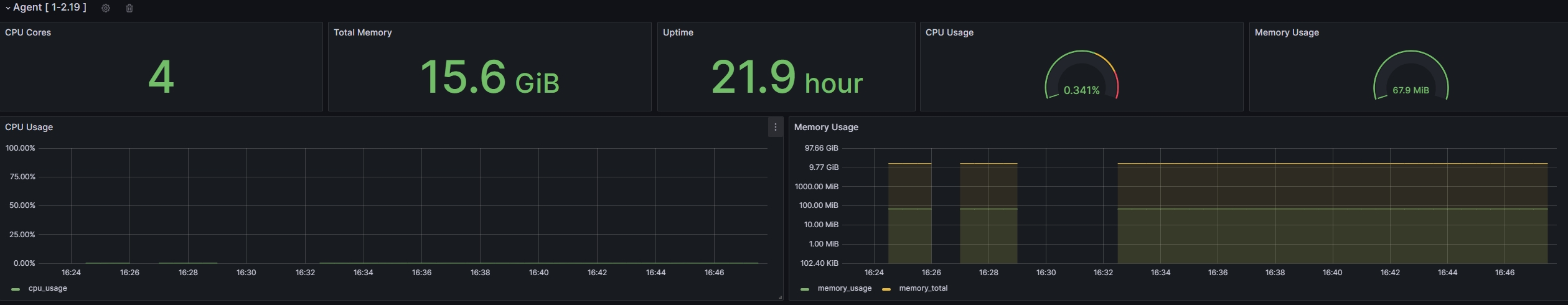Viewport: 1568px width, 305px height.
Task: Click the CPU Usage graph panel resize handle
Action: pos(780,298)
